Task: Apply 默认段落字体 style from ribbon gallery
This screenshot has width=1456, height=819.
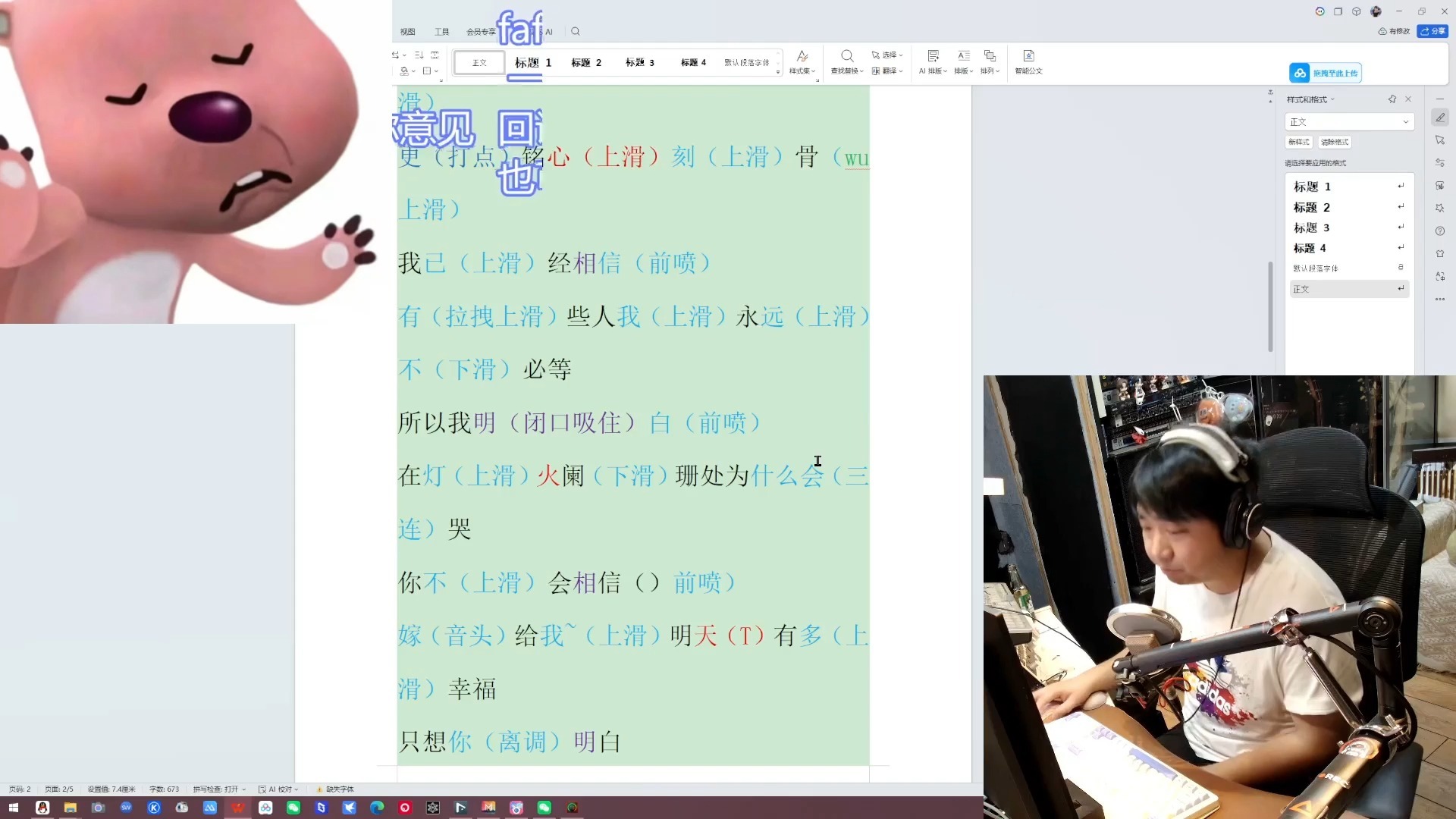Action: 746,63
